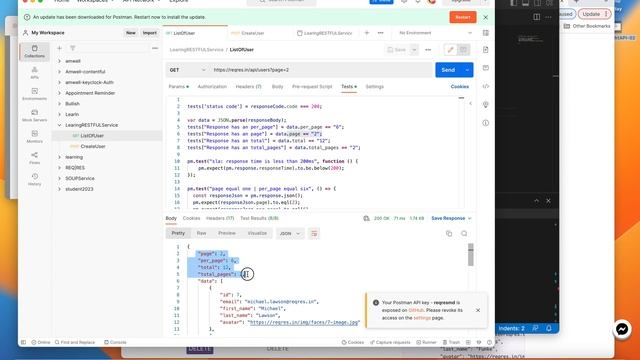
Task: Click the filter icon in collections sidebar
Action: pos(73,48)
